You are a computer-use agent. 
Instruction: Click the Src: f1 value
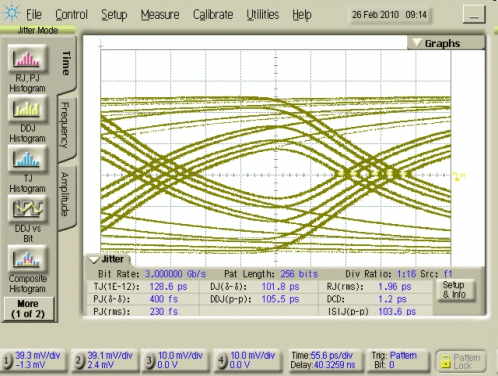(x=448, y=274)
